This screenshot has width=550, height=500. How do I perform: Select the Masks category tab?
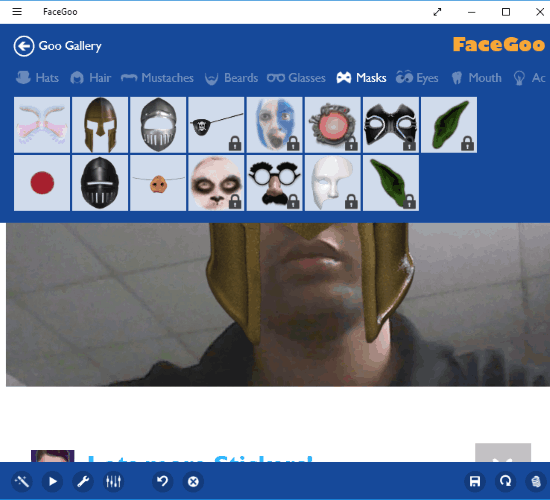coord(361,78)
